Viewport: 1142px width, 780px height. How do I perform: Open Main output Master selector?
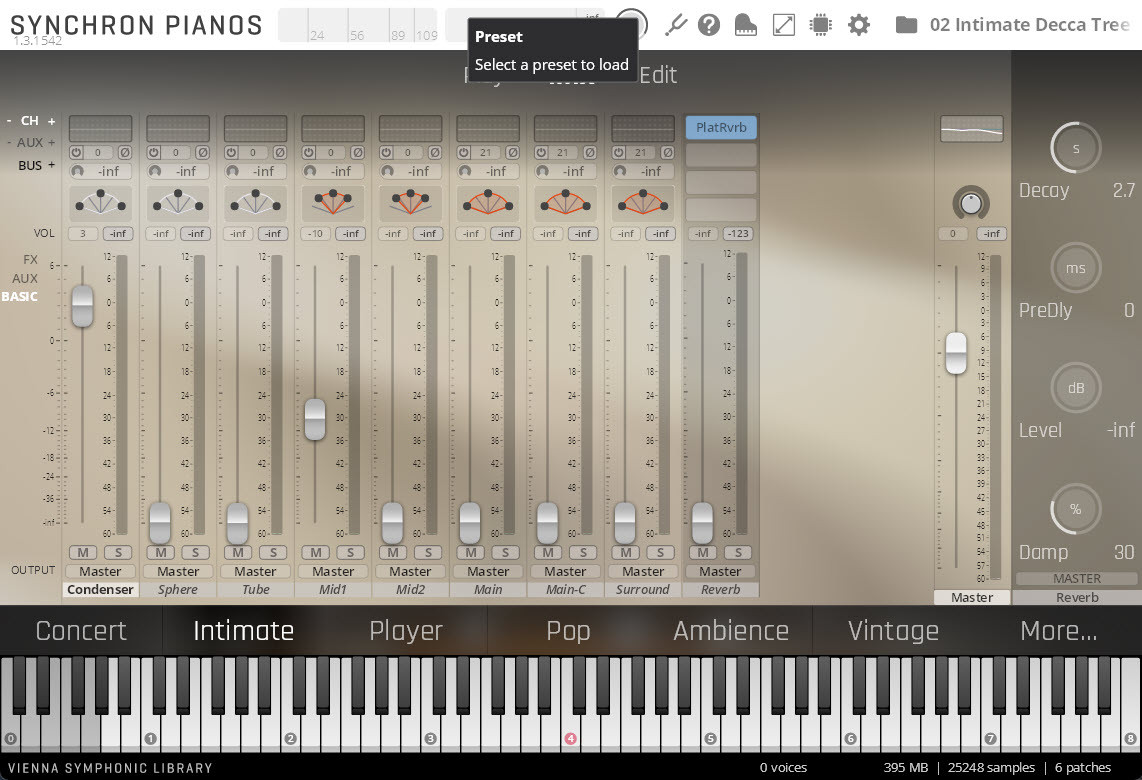tap(488, 572)
